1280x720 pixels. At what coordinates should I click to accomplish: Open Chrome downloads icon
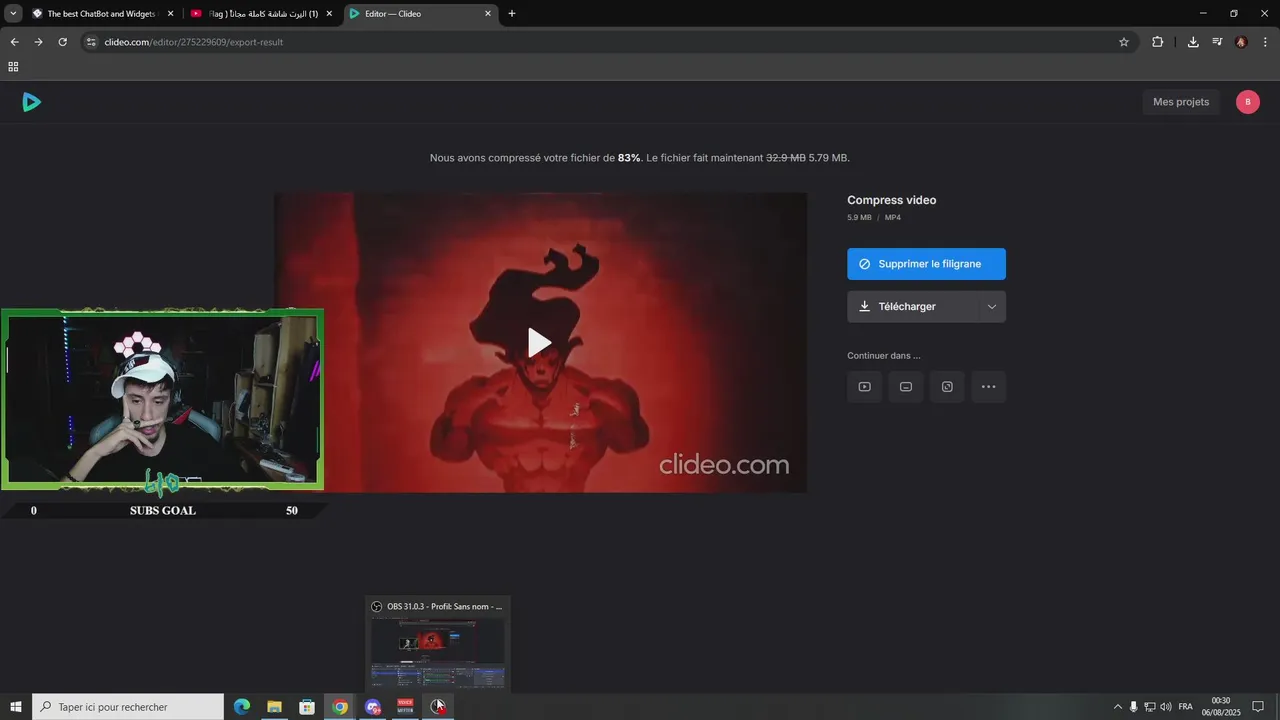(x=1193, y=42)
